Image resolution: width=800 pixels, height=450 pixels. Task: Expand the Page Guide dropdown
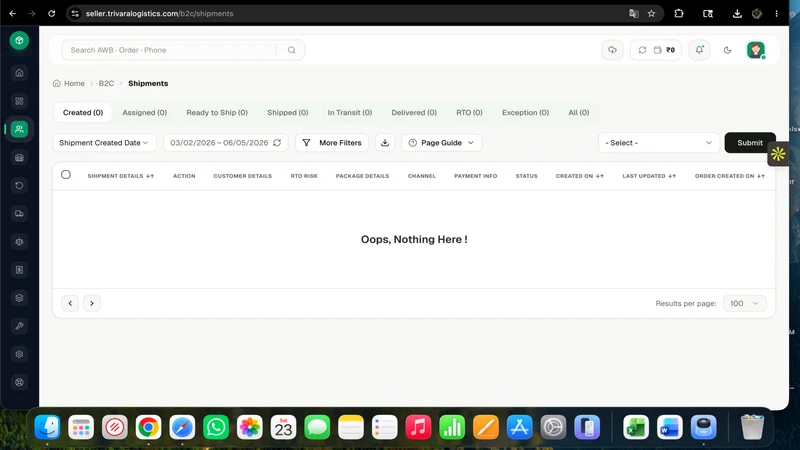[441, 143]
